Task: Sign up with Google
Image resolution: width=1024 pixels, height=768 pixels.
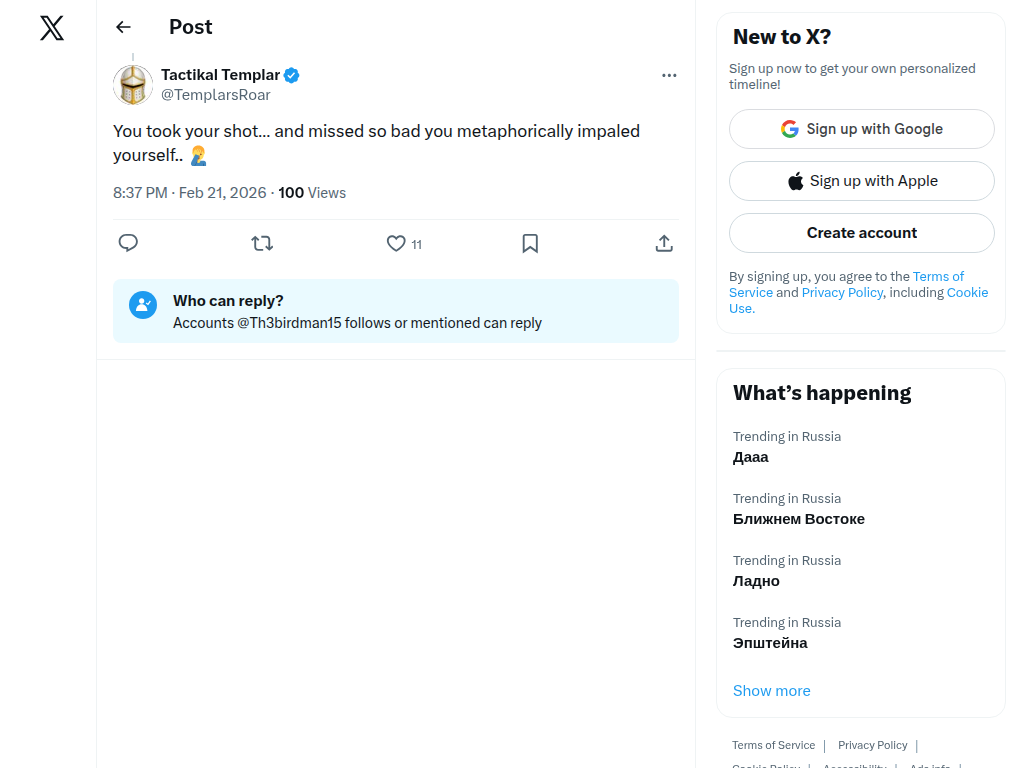Action: point(861,129)
